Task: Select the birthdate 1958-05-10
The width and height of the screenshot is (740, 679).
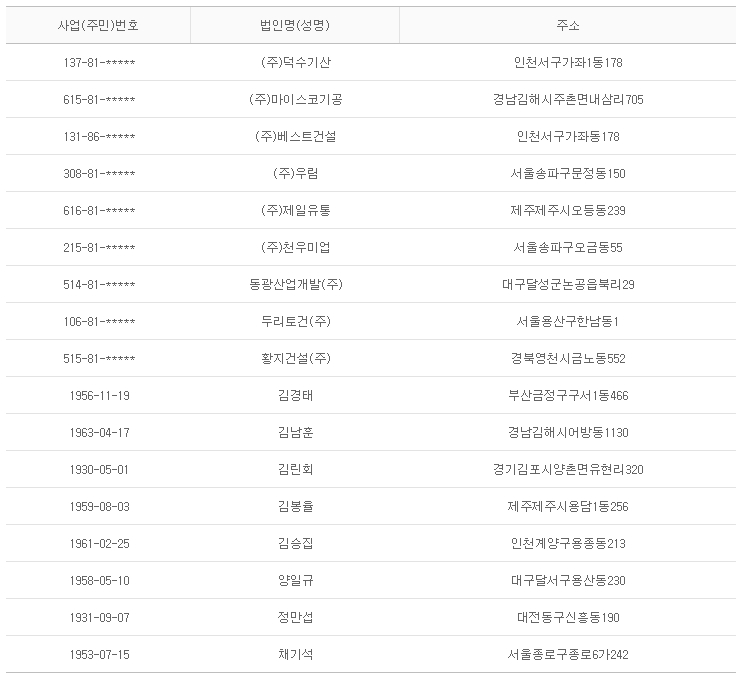Action: pyautogui.click(x=98, y=581)
